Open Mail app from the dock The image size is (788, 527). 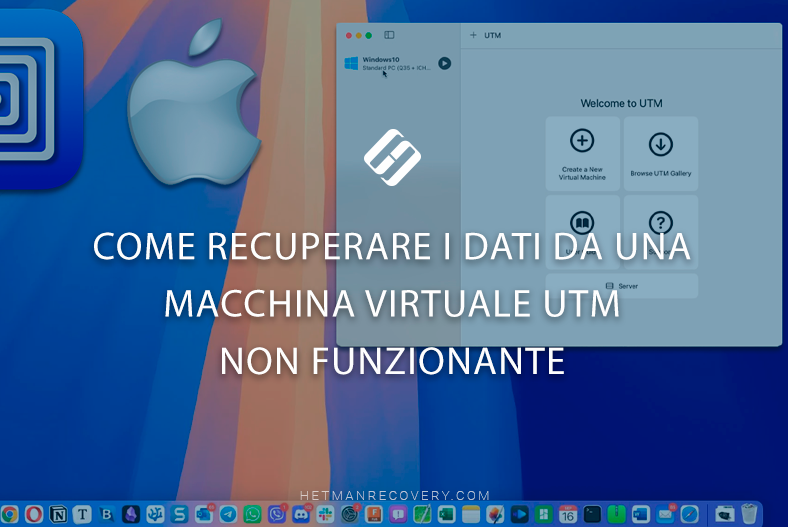pos(665,514)
